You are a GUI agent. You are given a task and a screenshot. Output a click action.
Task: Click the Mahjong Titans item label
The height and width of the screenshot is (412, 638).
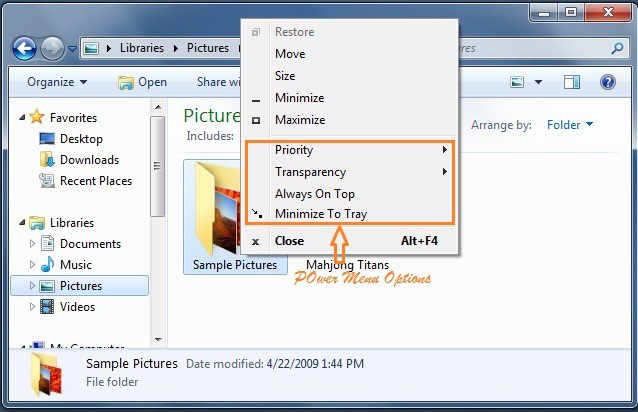(x=347, y=265)
